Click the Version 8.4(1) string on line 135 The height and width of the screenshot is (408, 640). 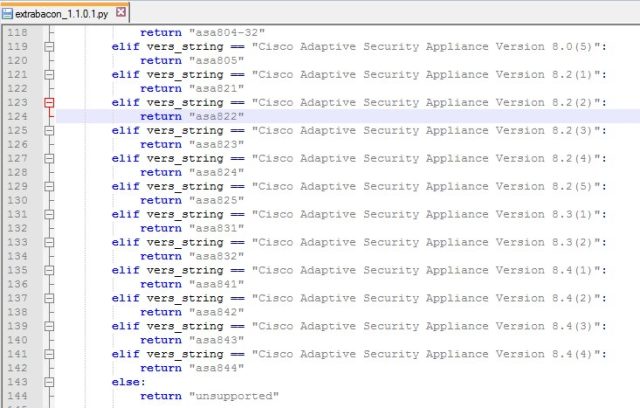(426, 270)
